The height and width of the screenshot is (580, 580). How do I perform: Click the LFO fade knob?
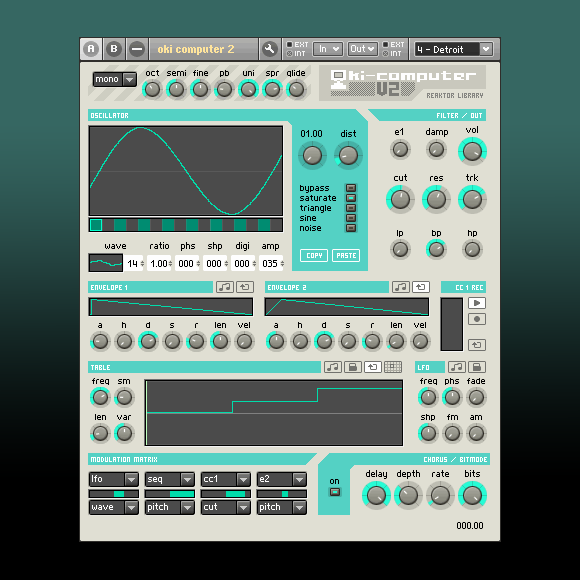point(476,397)
